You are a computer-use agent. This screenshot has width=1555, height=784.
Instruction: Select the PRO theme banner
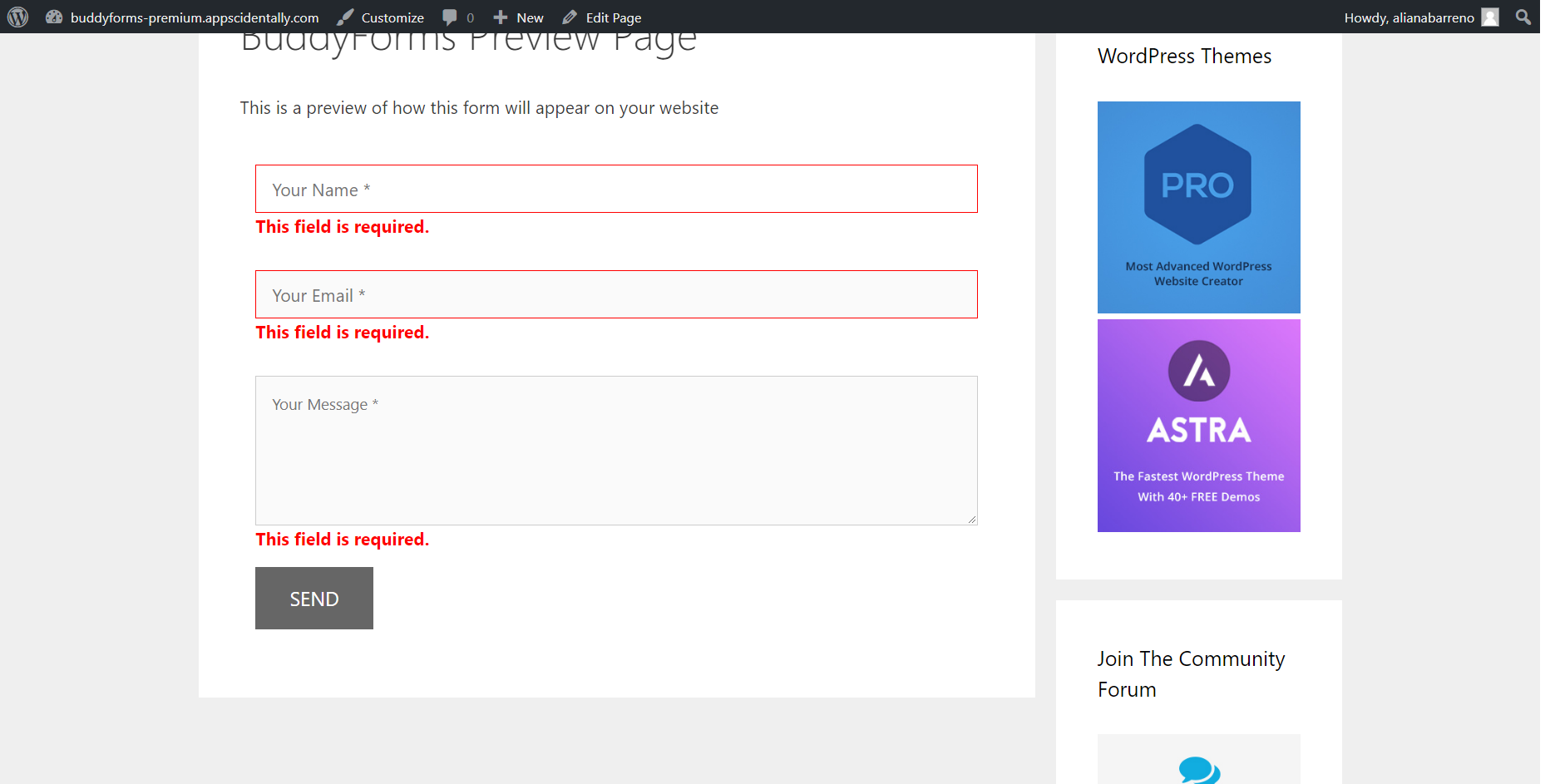(1198, 207)
